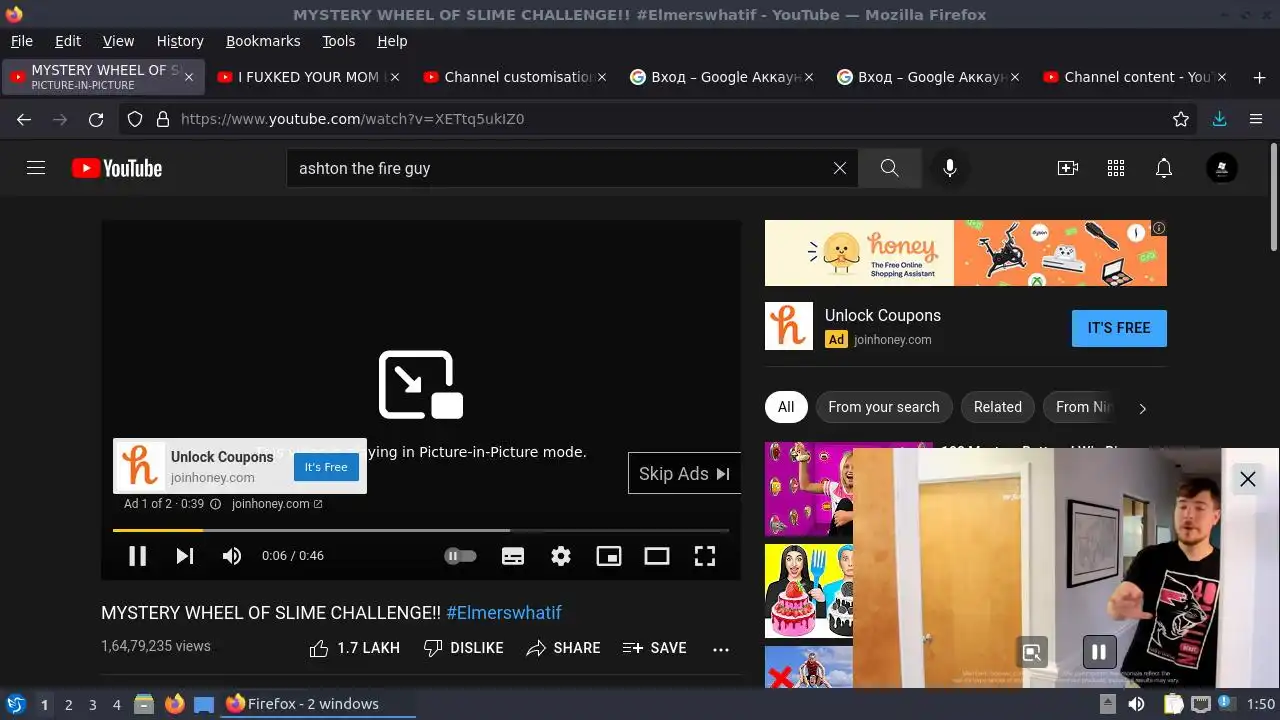
Task: Skip the ads
Action: (x=684, y=474)
